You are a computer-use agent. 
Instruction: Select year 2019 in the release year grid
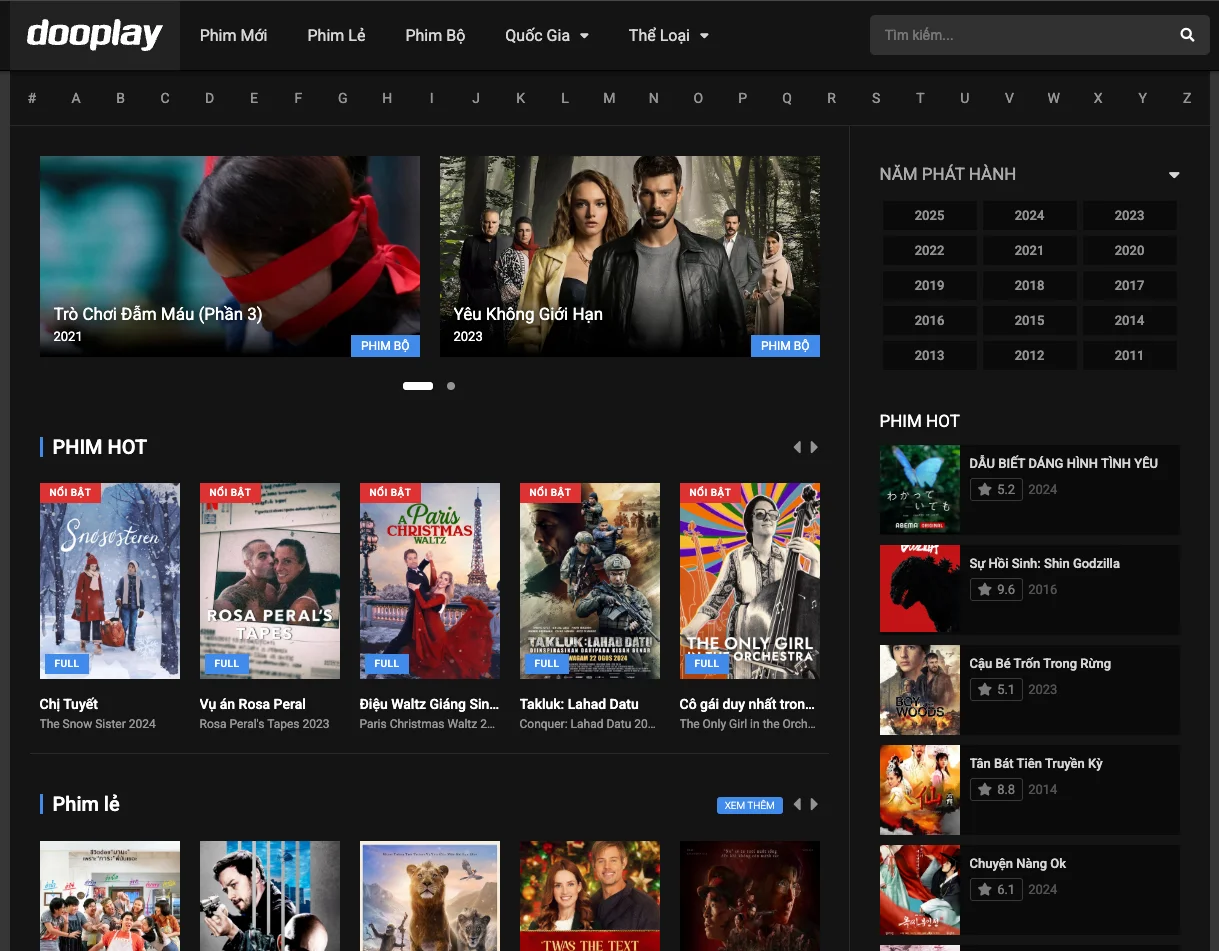929,285
